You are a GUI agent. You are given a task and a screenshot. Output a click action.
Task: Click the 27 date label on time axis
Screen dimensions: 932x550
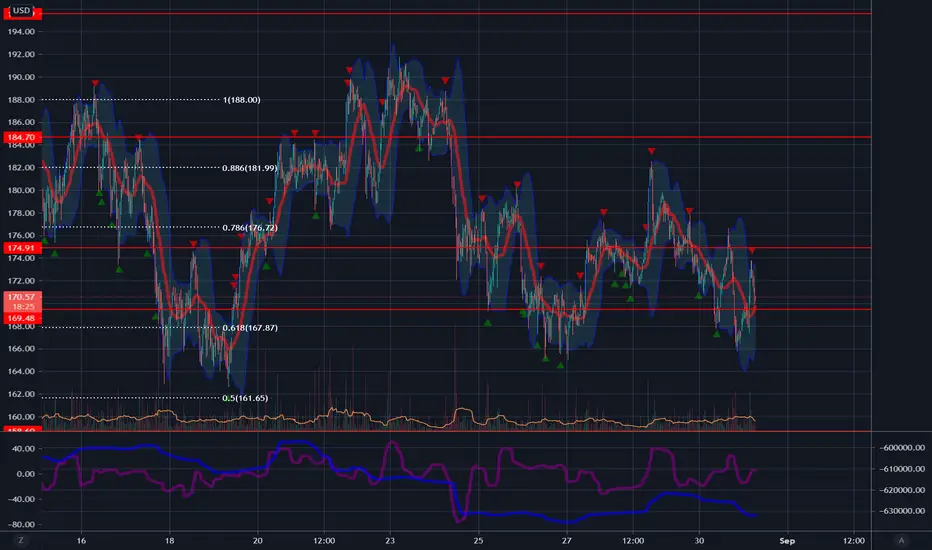coord(566,540)
